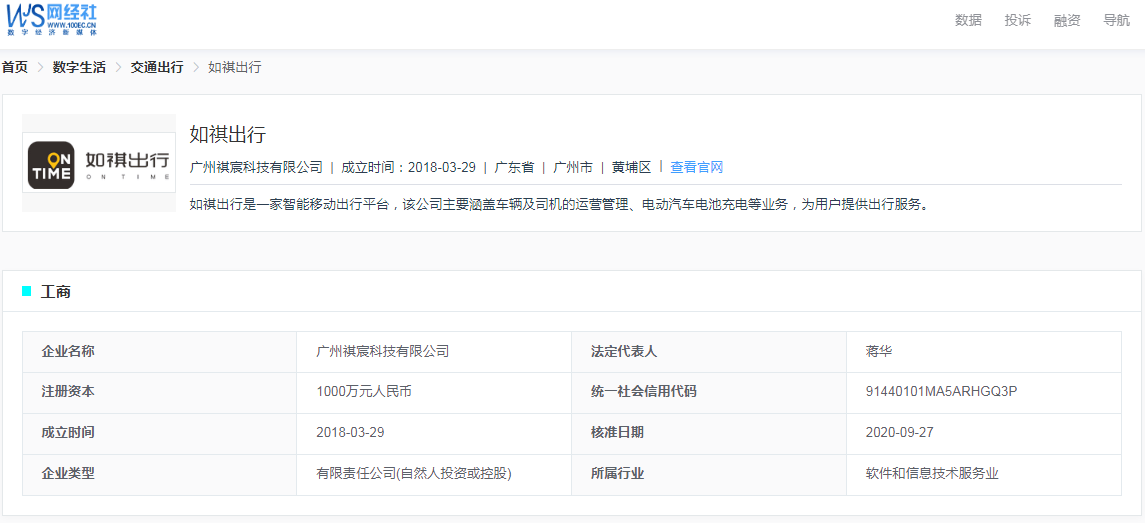
Task: Select the value 1000万元人民币
Action: tap(364, 392)
